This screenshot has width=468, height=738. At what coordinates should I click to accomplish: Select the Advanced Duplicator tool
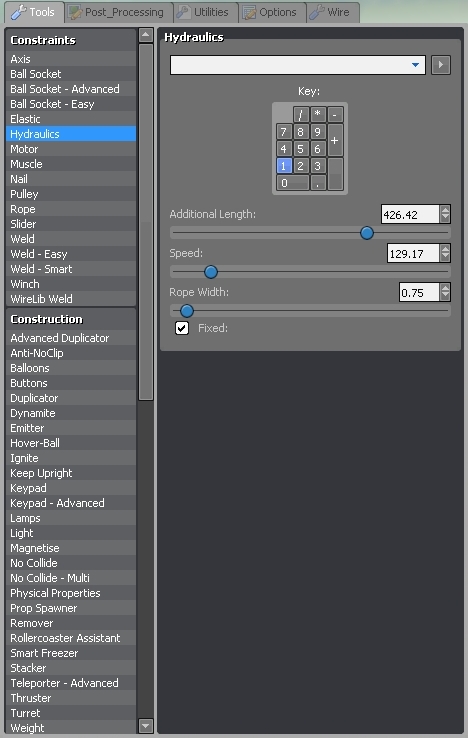click(71, 338)
